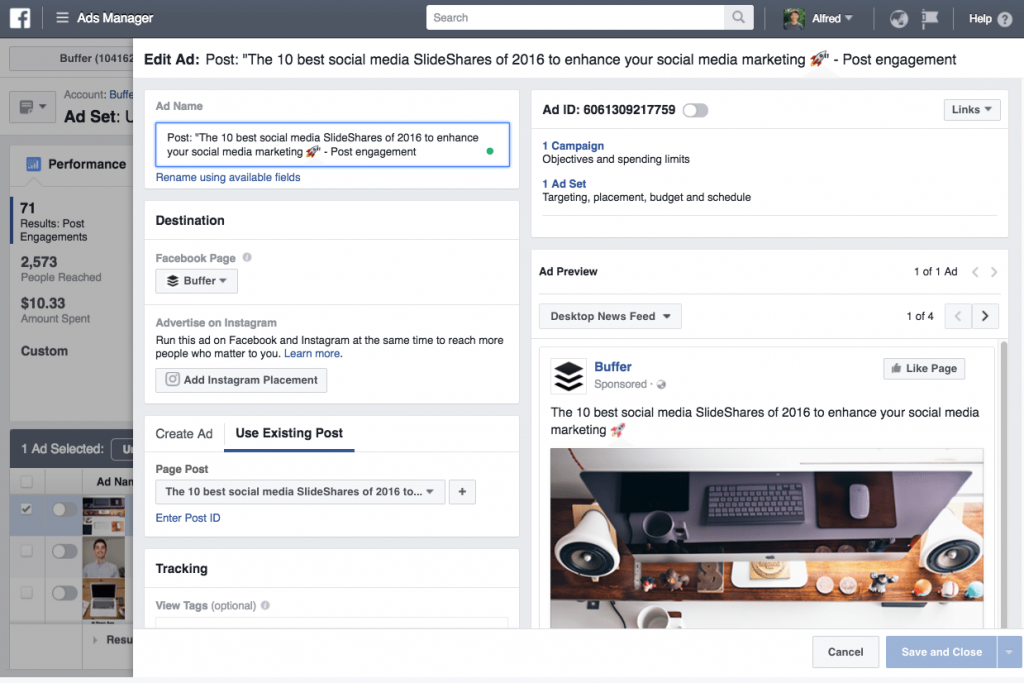Open the hamburger menu beside Ads Manager
Image resolution: width=1024 pixels, height=683 pixels.
pos(62,18)
